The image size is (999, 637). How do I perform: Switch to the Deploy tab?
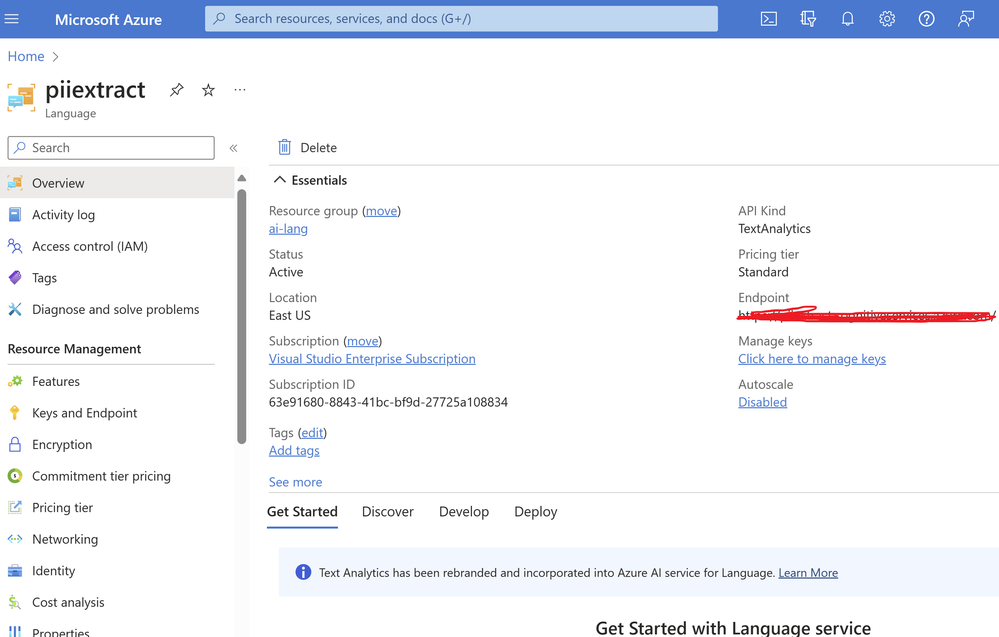pyautogui.click(x=536, y=512)
